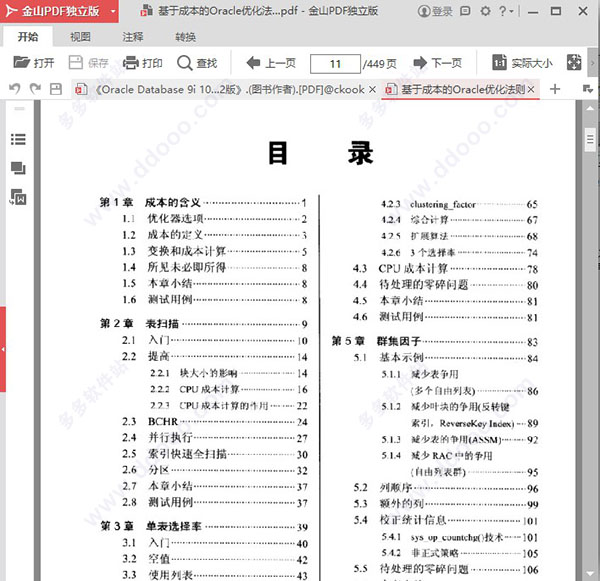Switch to the 转换 ribbon tab

pyautogui.click(x=186, y=37)
